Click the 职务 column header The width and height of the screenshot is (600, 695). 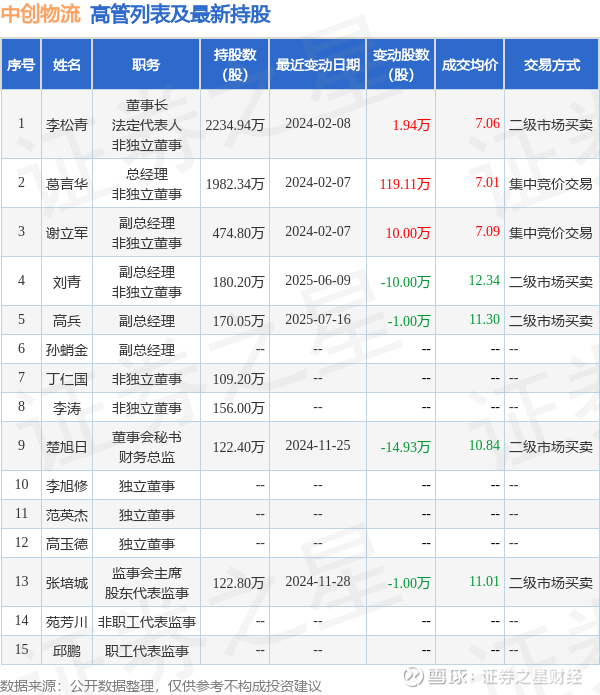tap(146, 65)
